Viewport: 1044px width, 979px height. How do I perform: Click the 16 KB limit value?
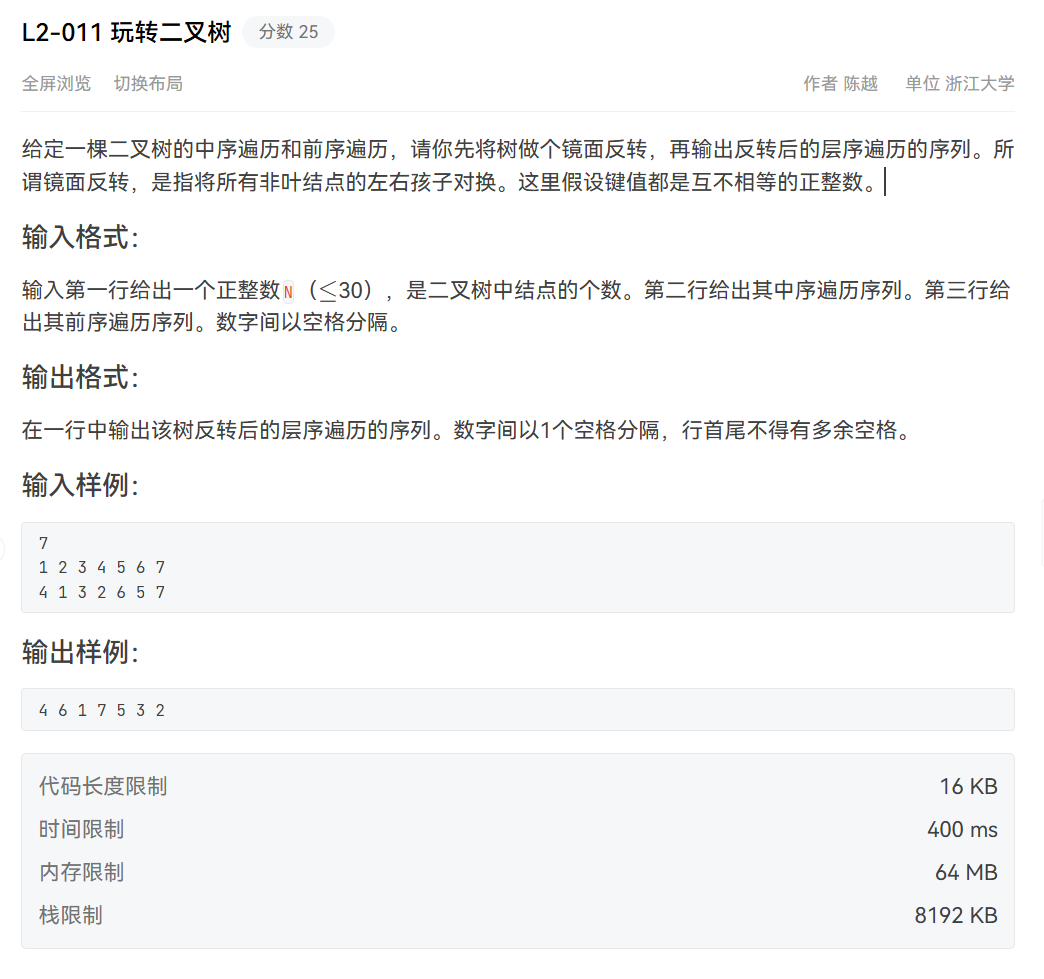tap(967, 787)
